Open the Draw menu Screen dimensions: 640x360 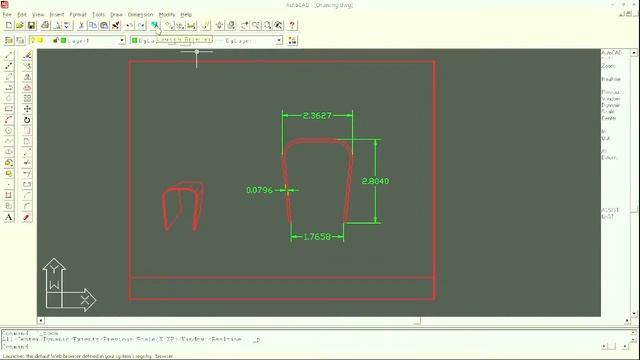coord(116,15)
